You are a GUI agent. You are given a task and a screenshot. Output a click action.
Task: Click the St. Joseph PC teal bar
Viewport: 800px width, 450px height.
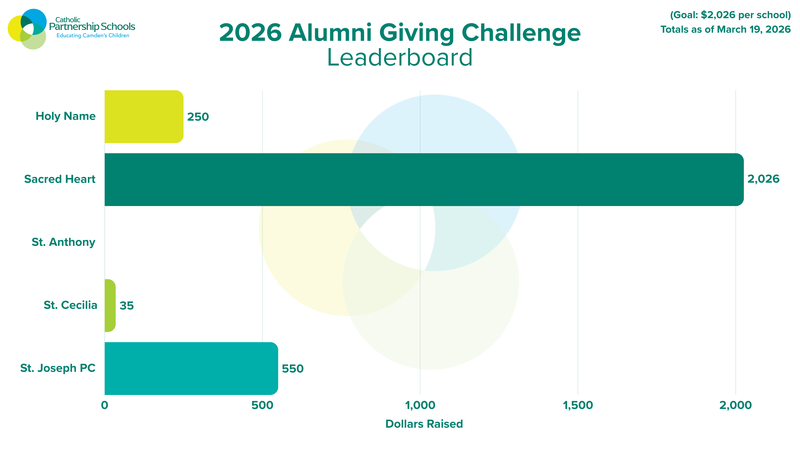191,368
